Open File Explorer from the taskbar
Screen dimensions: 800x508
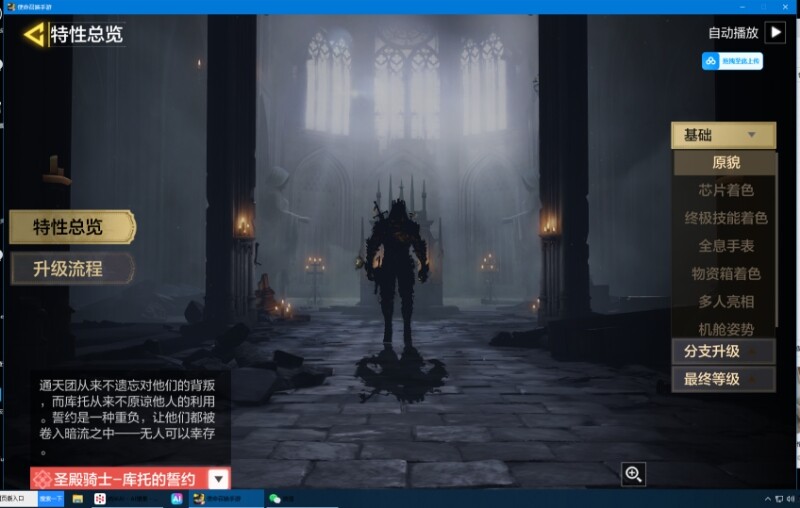78,498
